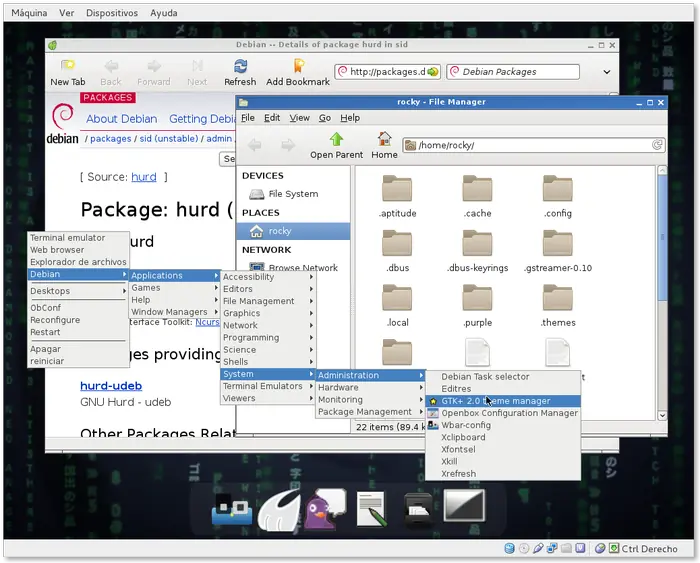Click the /home/rocky/ location field
The height and width of the screenshot is (563, 700).
(533, 145)
